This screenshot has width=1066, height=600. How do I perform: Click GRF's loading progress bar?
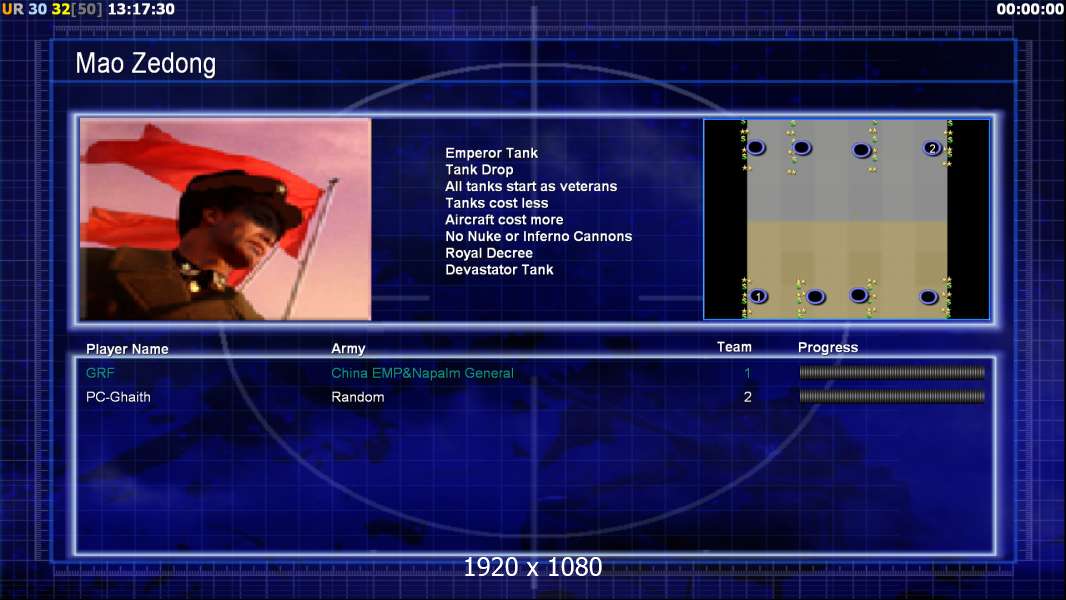pos(891,372)
